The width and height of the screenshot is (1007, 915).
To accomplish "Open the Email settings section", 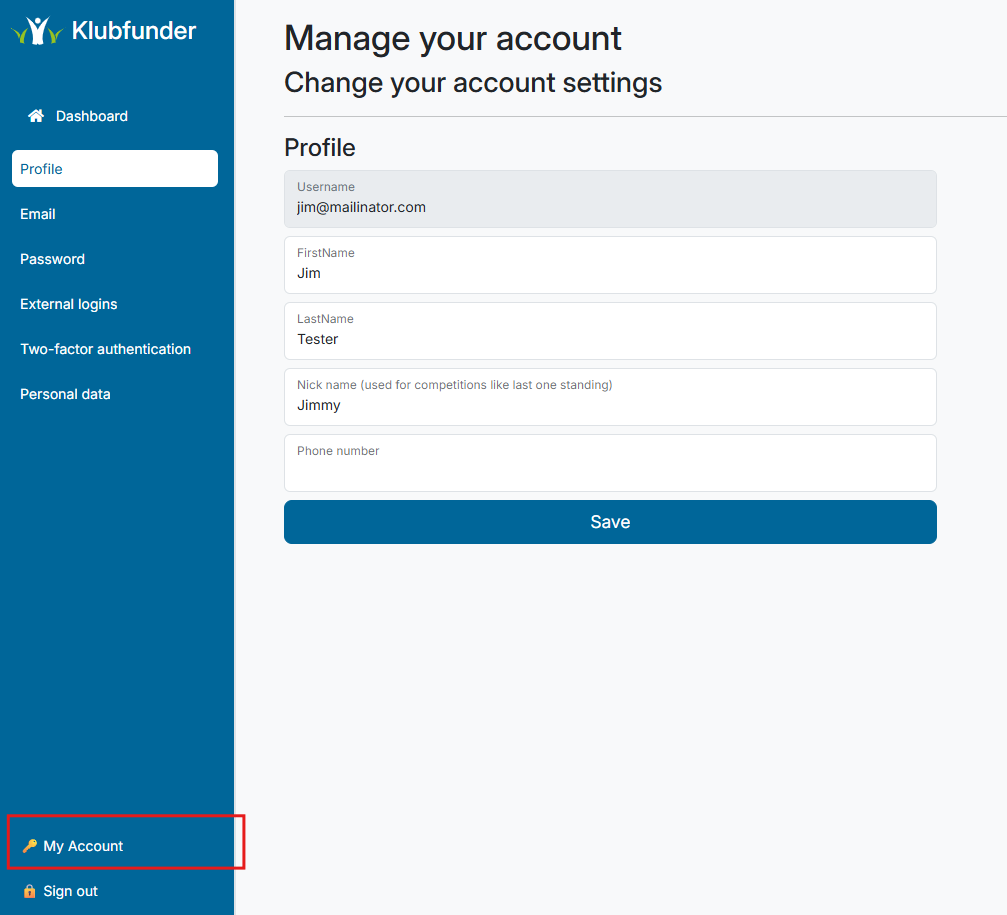I will tap(37, 213).
